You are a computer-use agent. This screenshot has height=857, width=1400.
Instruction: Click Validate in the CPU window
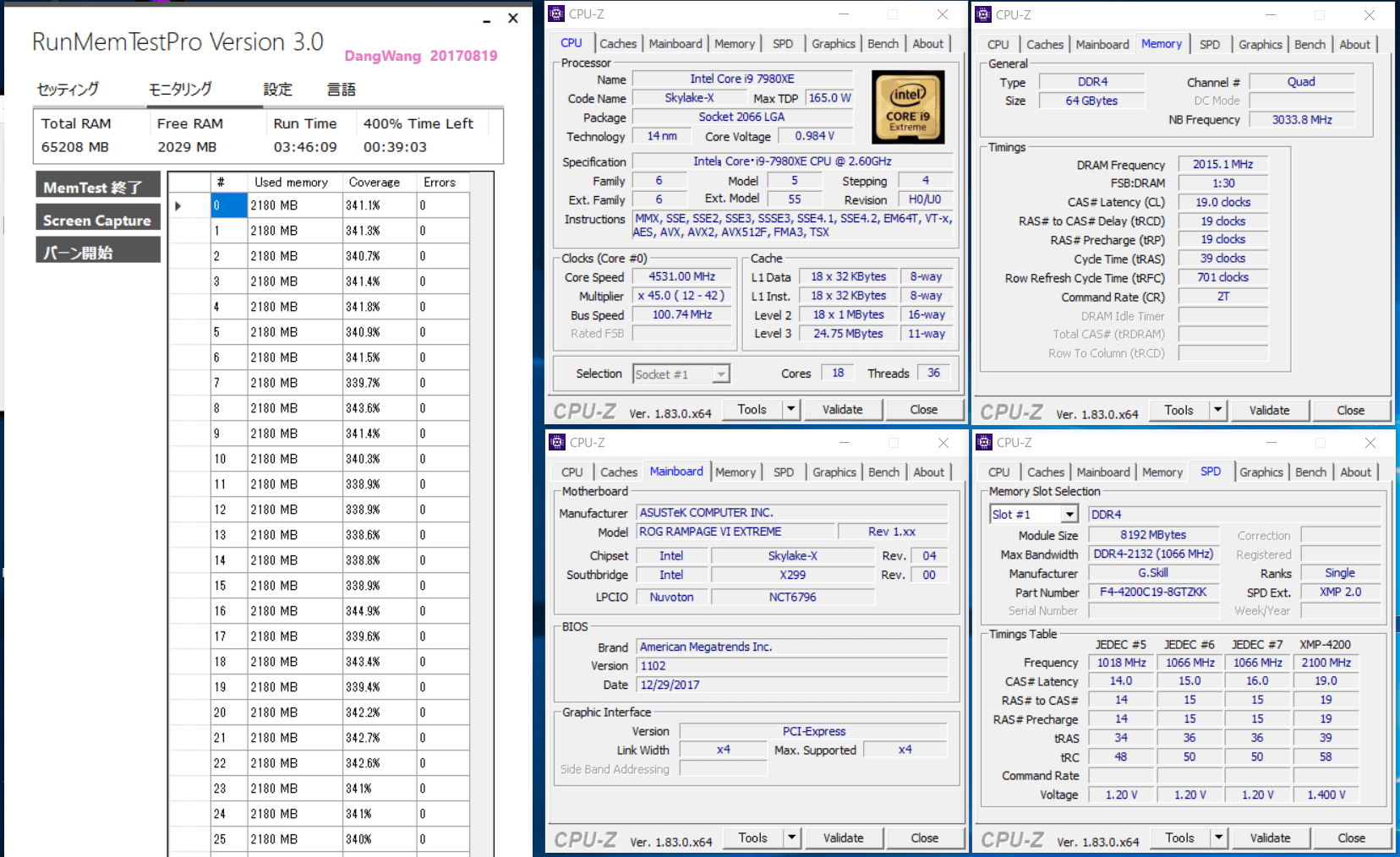coord(843,409)
